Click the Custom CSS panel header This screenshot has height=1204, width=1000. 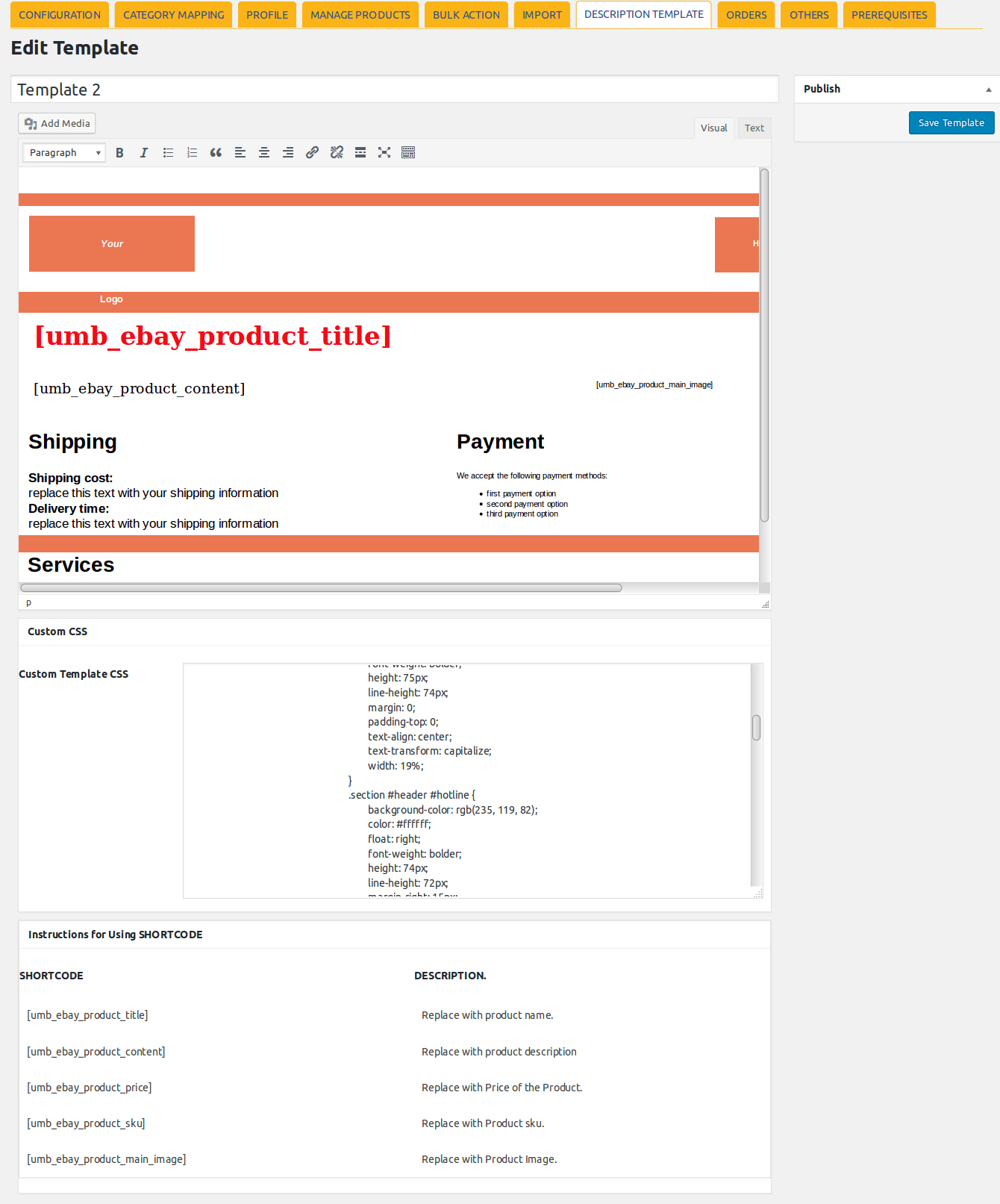(395, 631)
